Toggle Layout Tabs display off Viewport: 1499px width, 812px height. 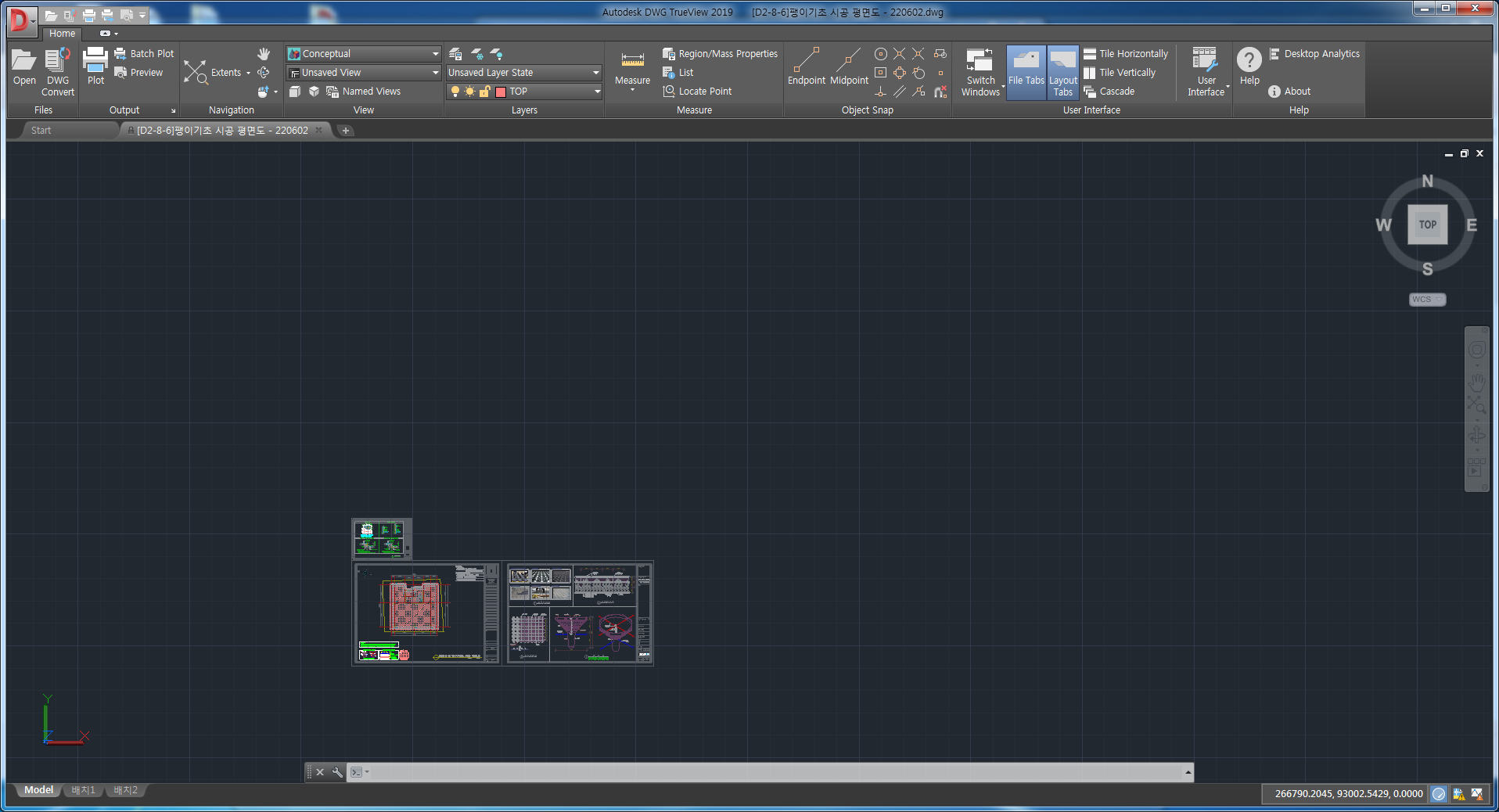tap(1062, 72)
